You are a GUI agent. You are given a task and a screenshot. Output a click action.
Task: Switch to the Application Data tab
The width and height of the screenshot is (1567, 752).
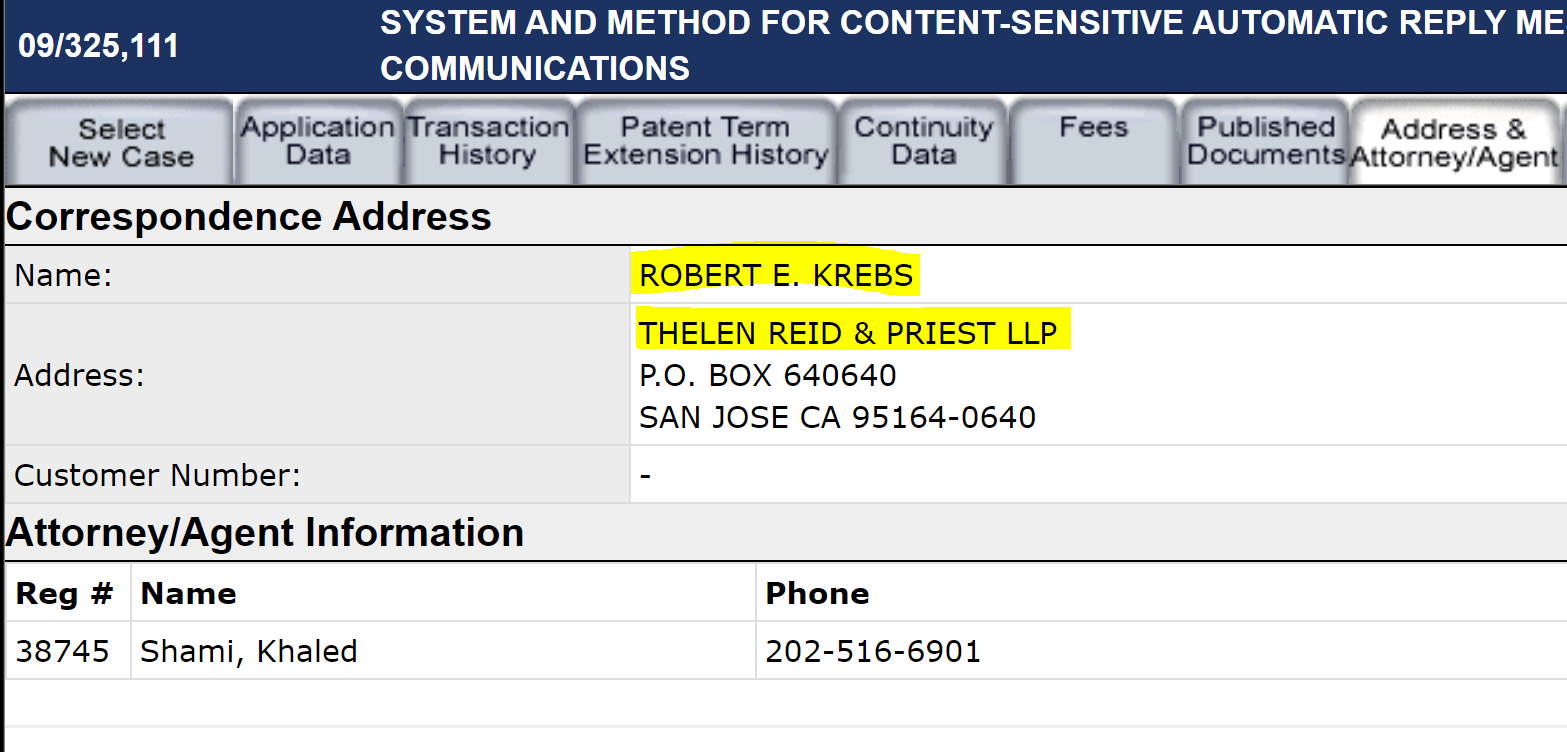tap(318, 142)
